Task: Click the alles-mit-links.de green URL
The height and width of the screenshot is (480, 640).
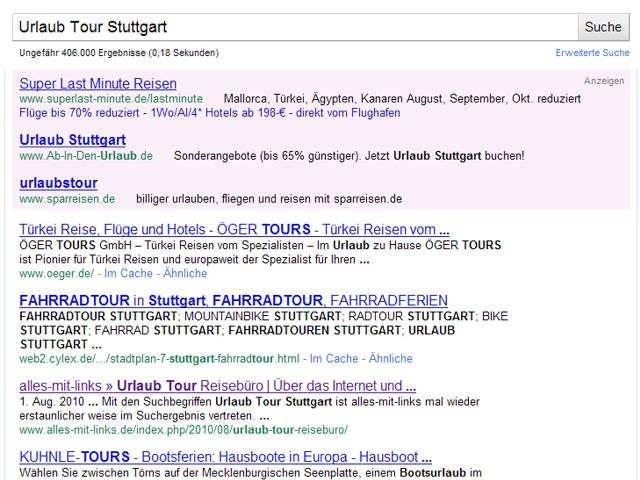Action: pyautogui.click(x=183, y=430)
